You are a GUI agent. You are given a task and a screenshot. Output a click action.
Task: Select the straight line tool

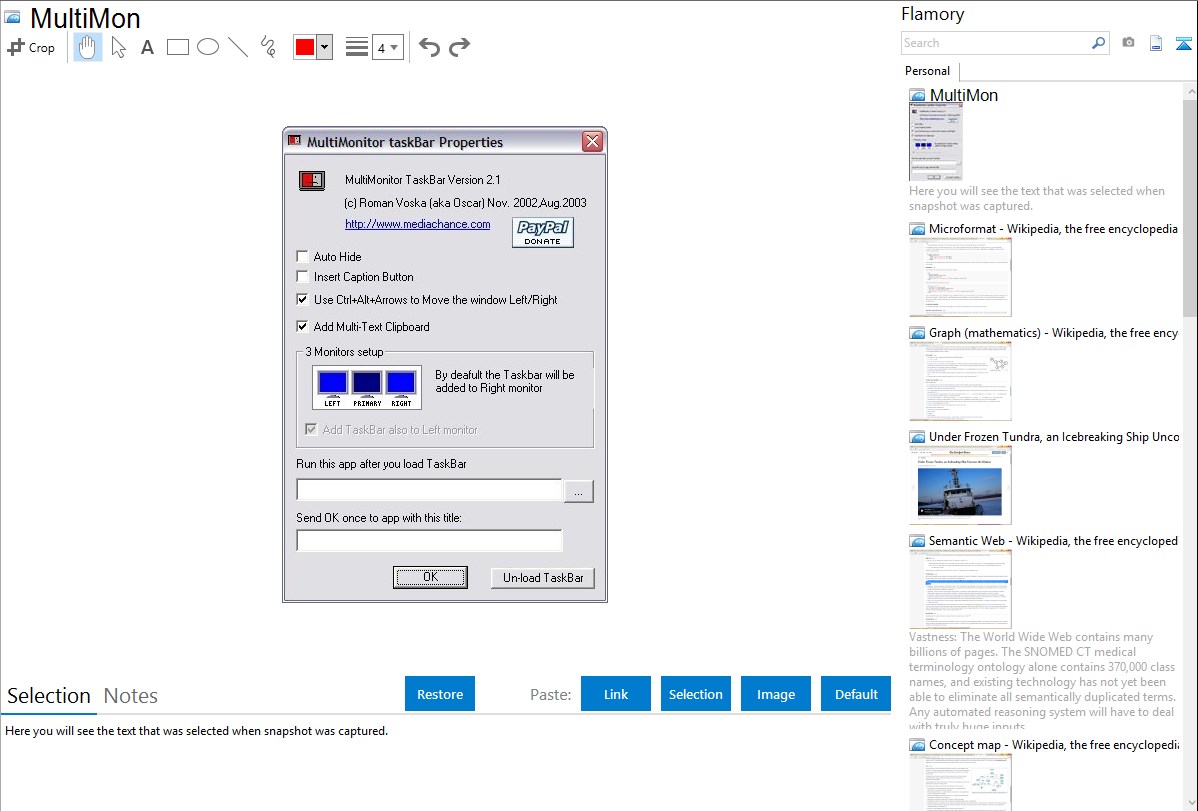[x=238, y=47]
